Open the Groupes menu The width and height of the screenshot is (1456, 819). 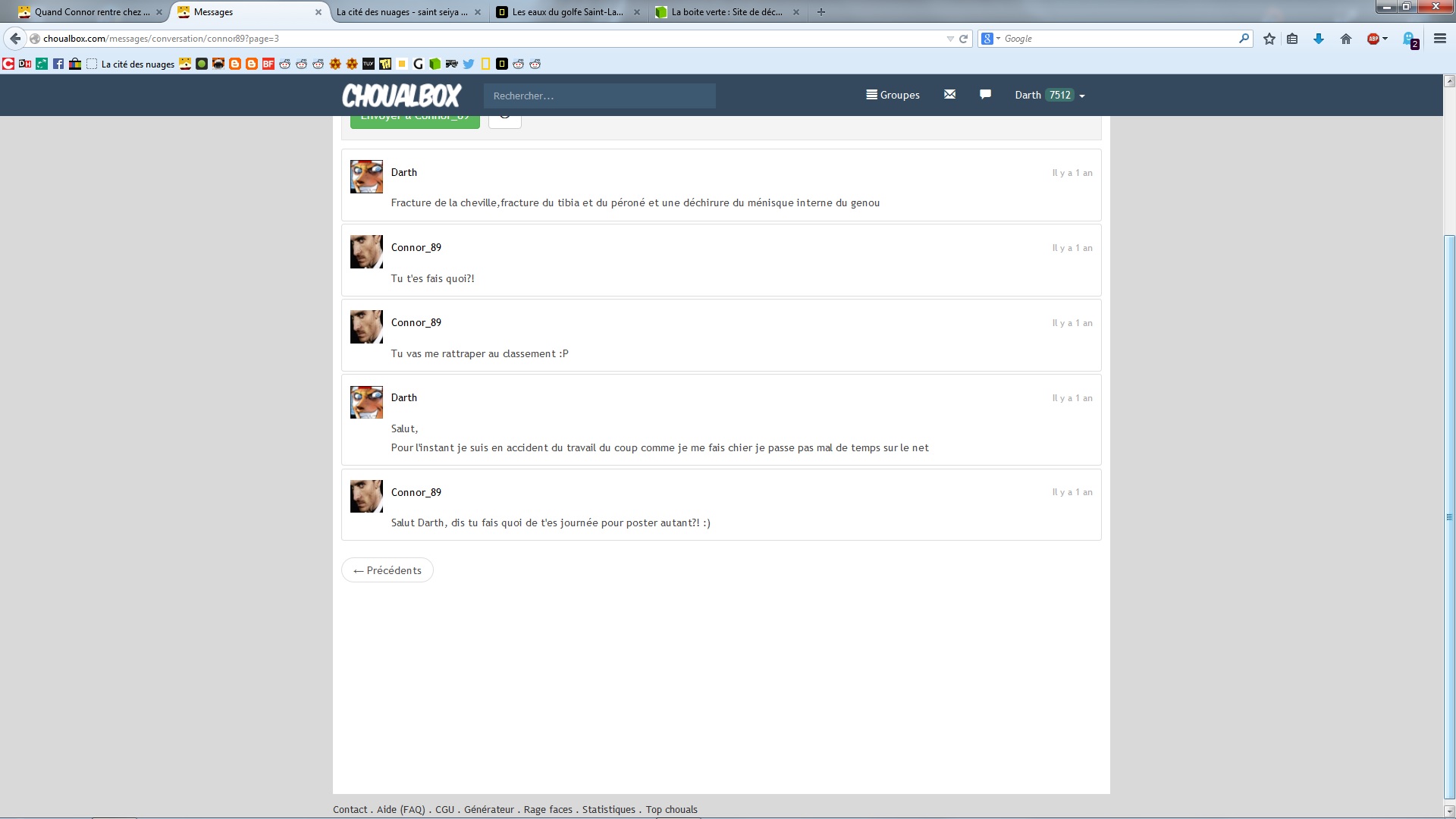point(893,96)
